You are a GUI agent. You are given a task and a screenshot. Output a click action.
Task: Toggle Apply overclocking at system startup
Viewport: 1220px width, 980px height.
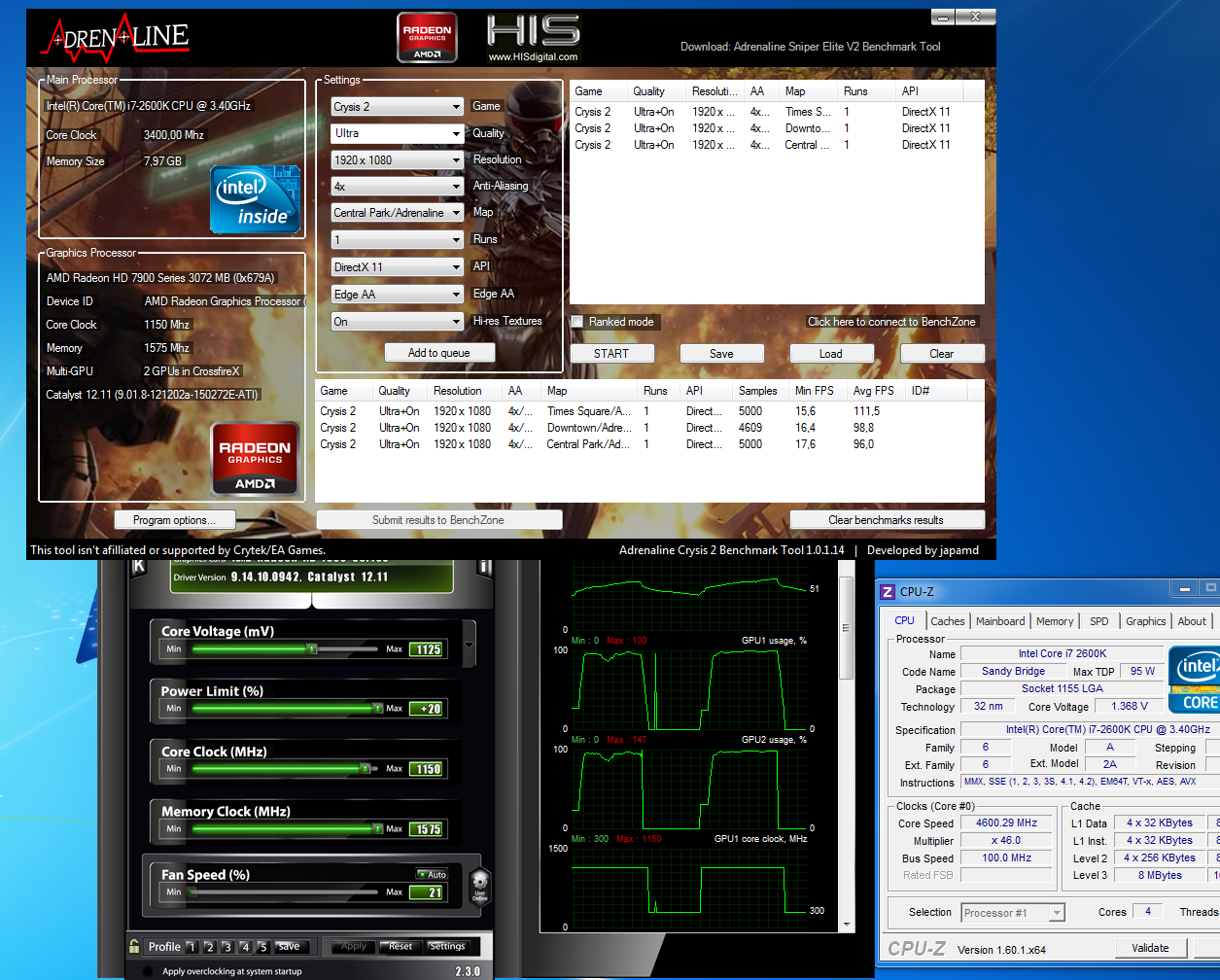point(148,970)
